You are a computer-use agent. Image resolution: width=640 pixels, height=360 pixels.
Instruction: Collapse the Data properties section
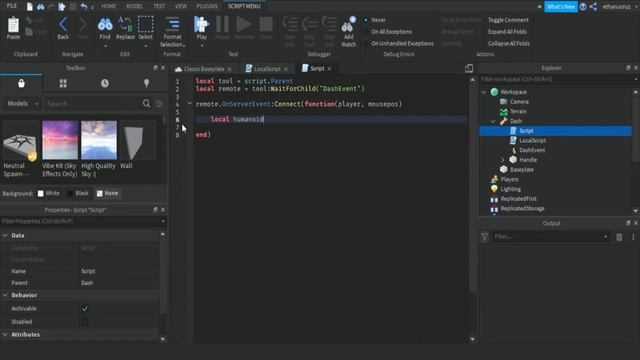[5, 236]
